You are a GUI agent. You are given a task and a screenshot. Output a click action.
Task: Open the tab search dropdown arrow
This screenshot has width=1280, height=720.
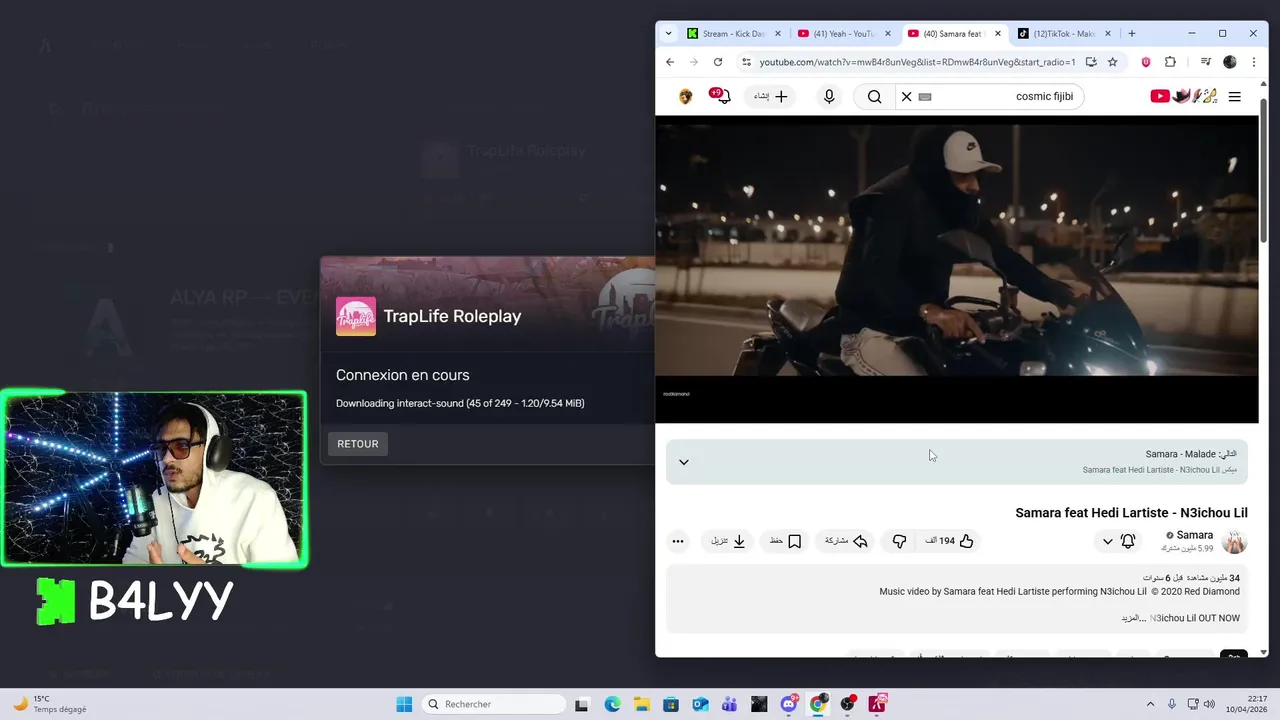click(668, 34)
